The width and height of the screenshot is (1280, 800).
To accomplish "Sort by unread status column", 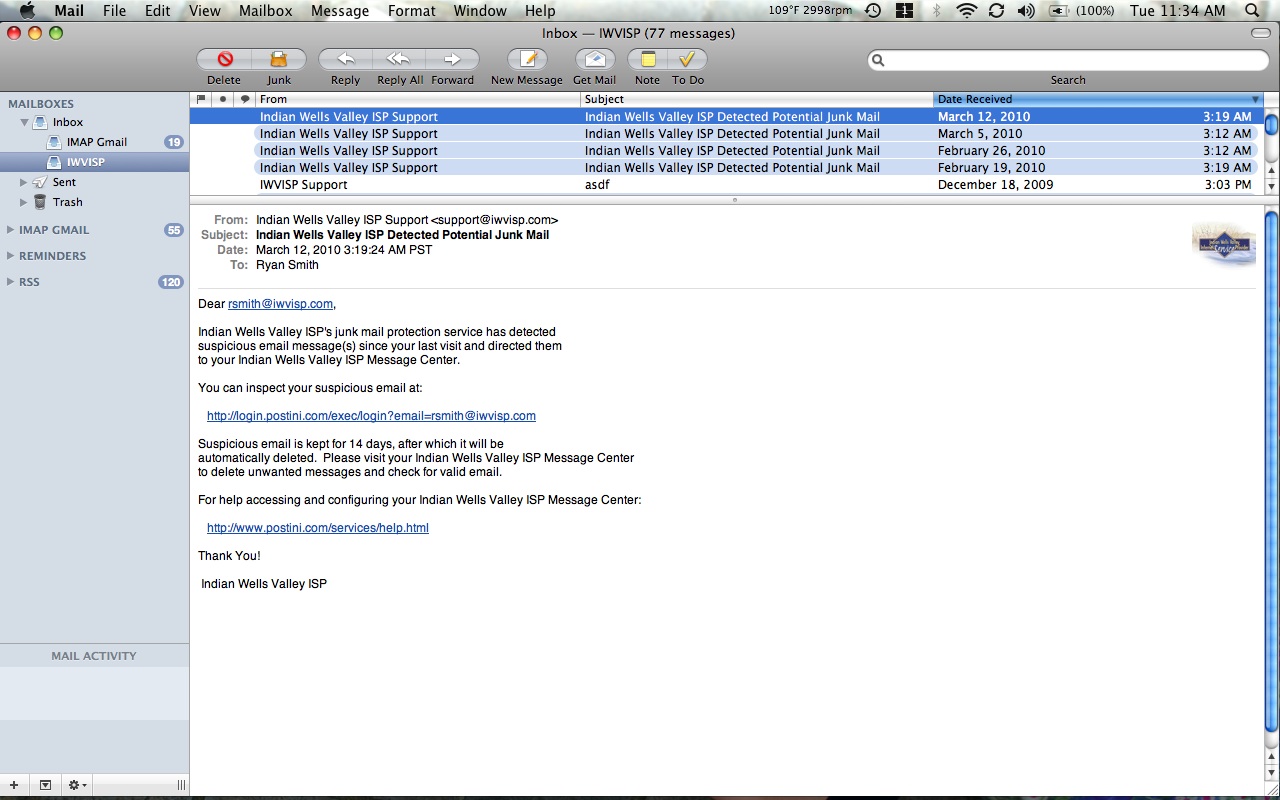I will tap(222, 99).
